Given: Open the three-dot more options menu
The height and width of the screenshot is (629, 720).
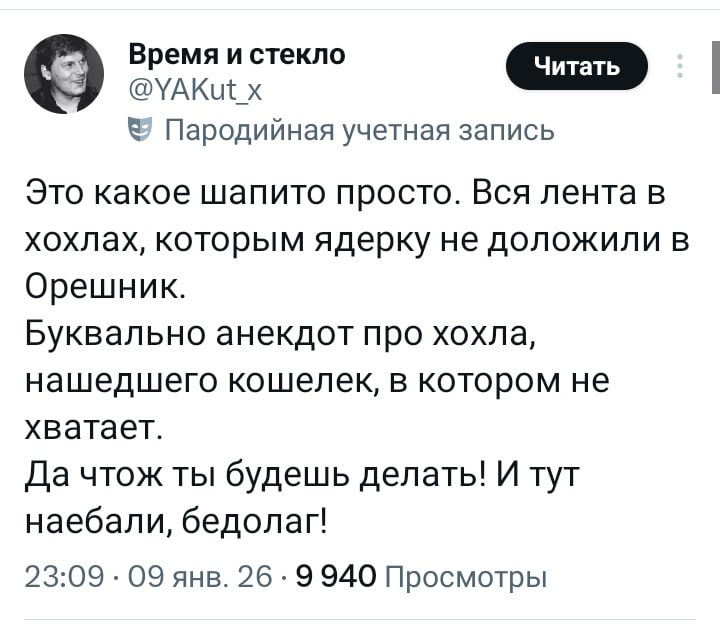Looking at the screenshot, I should pos(681,67).
